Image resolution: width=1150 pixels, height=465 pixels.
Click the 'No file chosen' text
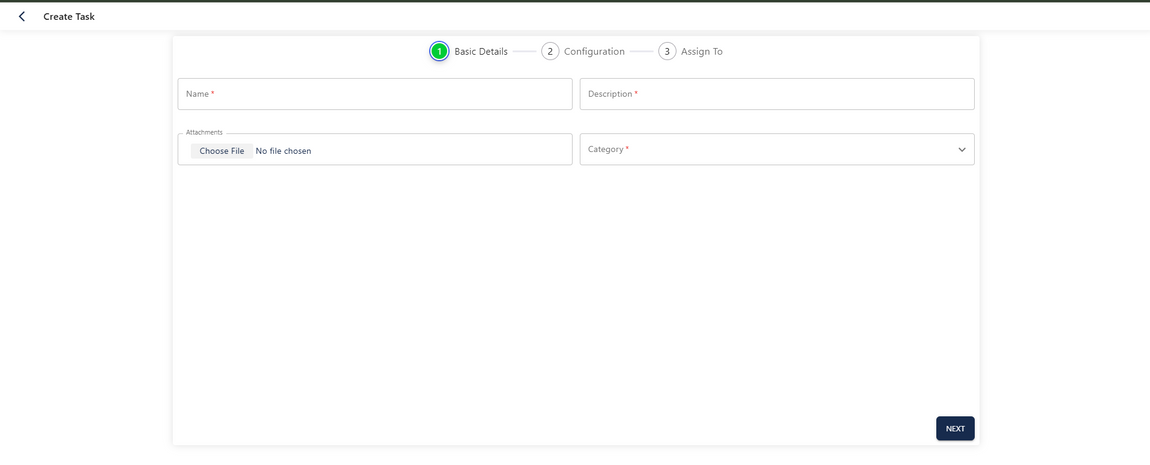pyautogui.click(x=283, y=151)
